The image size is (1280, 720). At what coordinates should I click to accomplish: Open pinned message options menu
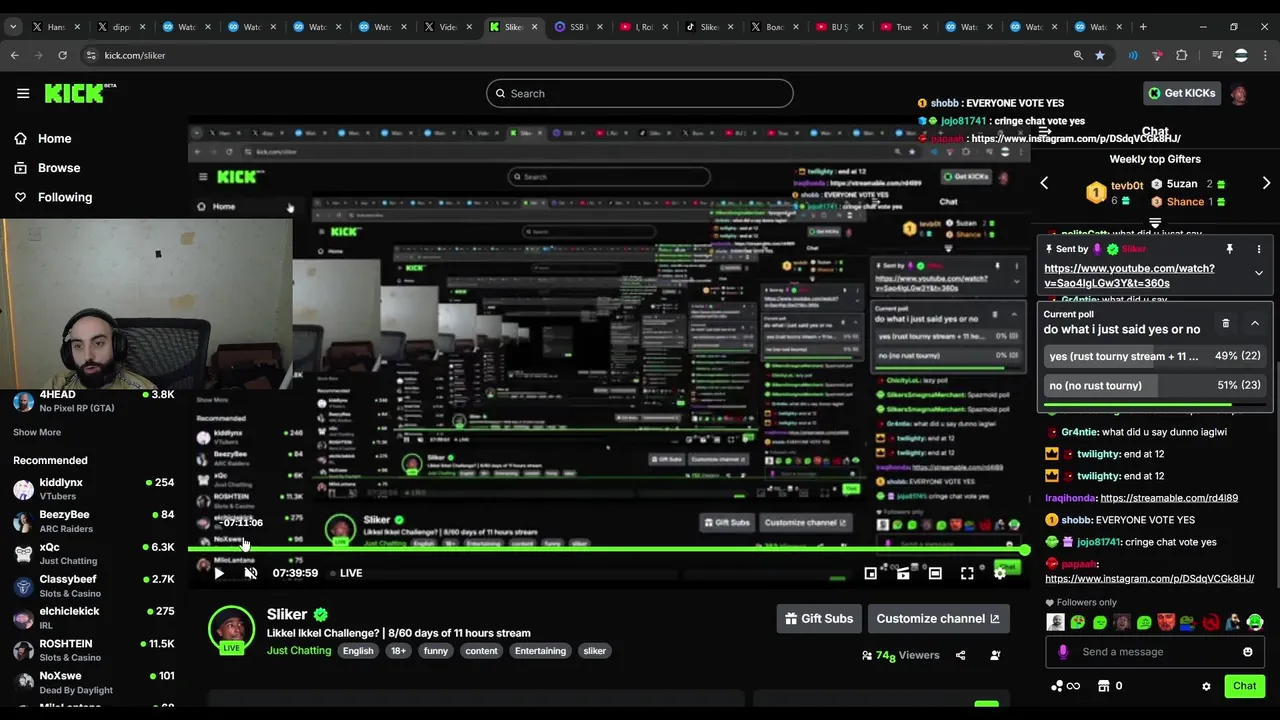pos(1259,249)
